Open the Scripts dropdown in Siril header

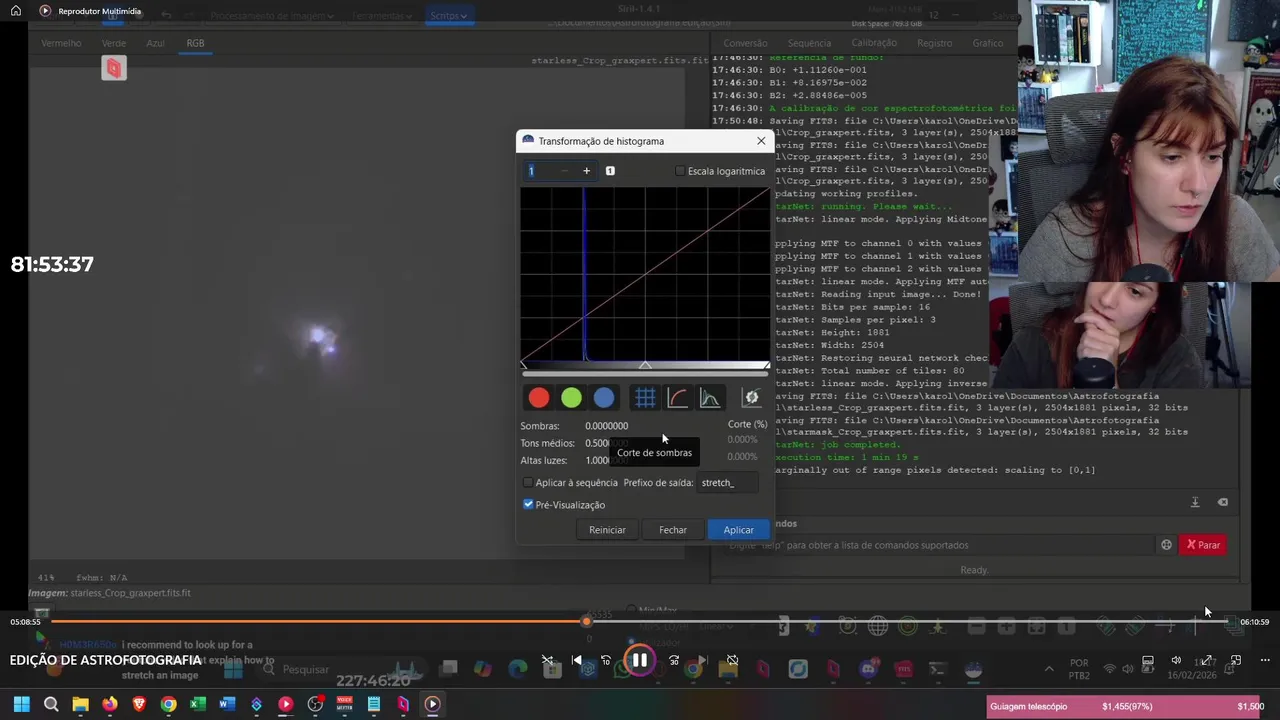pyautogui.click(x=449, y=16)
